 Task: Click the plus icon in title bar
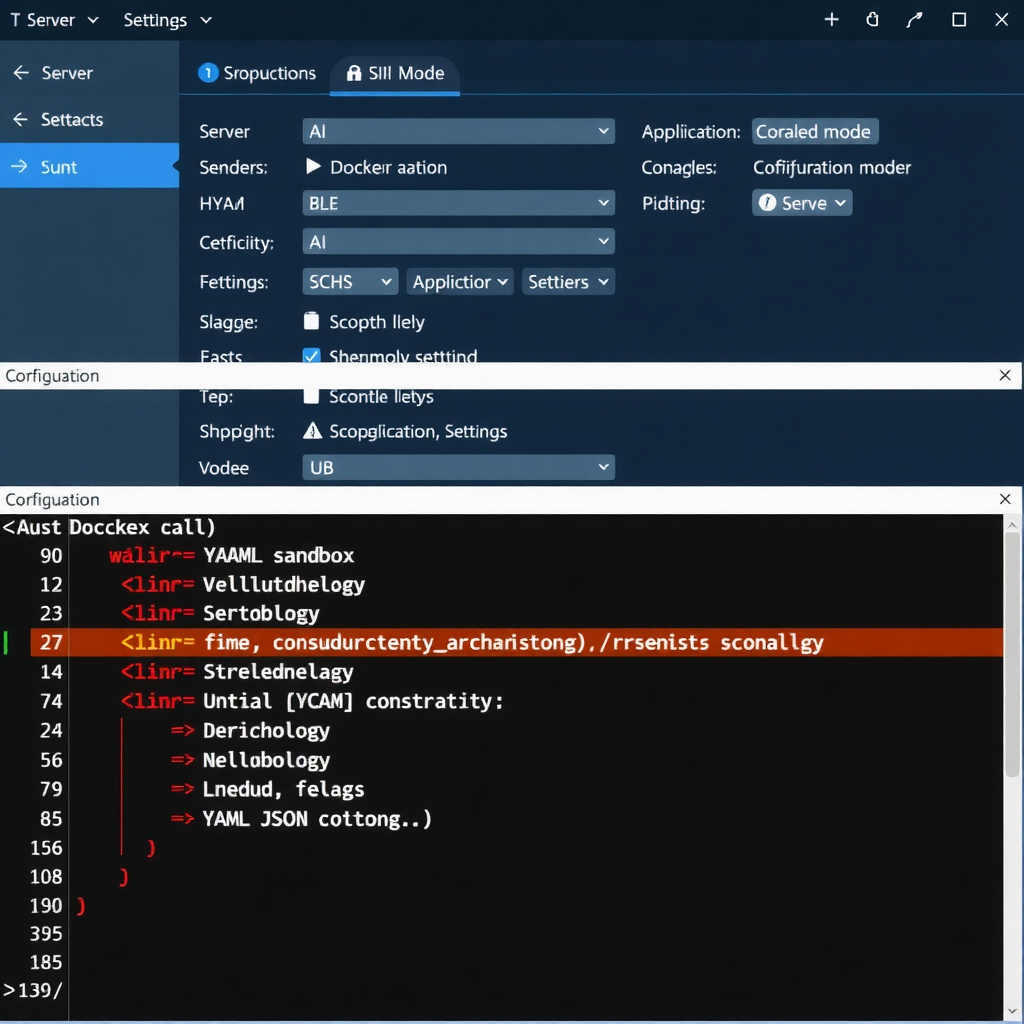pyautogui.click(x=831, y=20)
